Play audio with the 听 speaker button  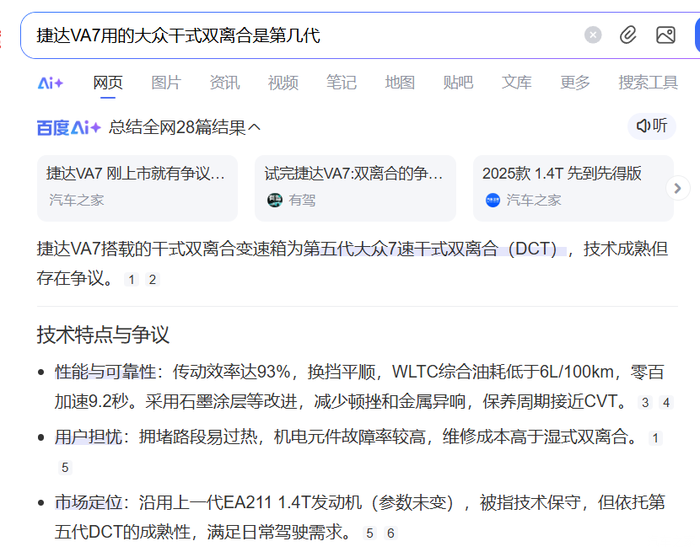click(x=652, y=126)
